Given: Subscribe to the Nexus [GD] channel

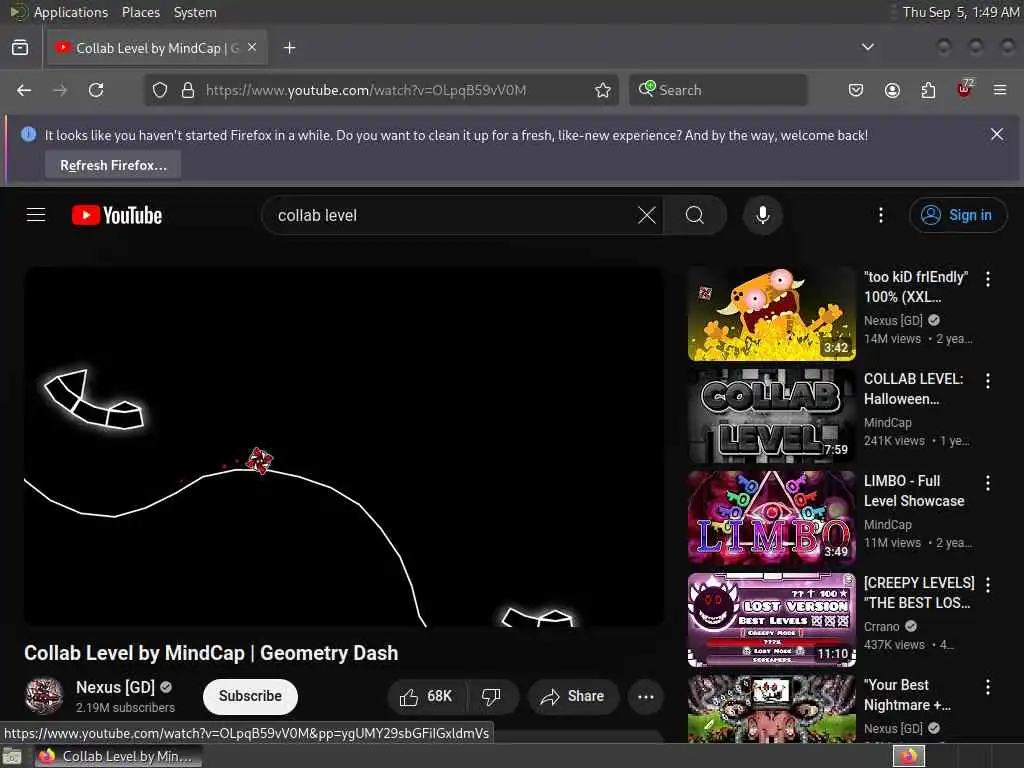Looking at the screenshot, I should coord(250,696).
